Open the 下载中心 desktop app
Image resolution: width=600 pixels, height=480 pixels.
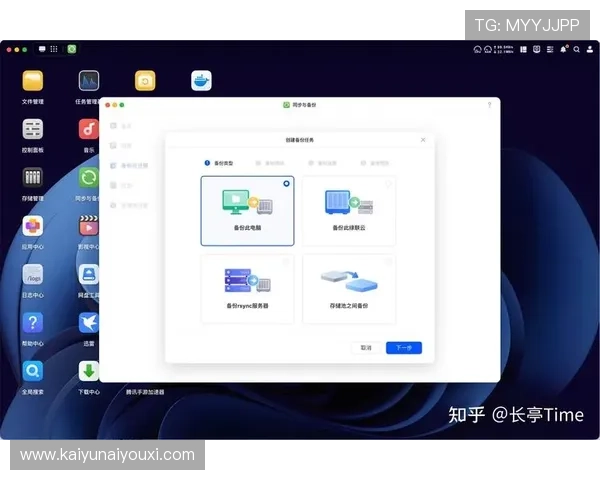pos(89,371)
